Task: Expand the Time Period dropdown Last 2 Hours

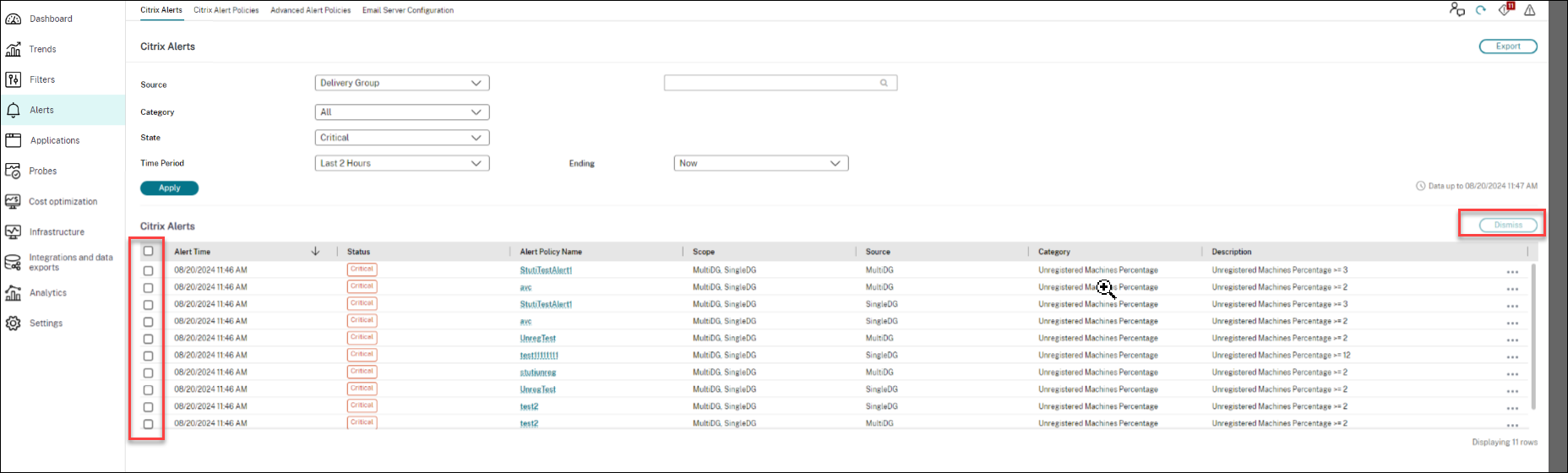Action: coord(402,163)
